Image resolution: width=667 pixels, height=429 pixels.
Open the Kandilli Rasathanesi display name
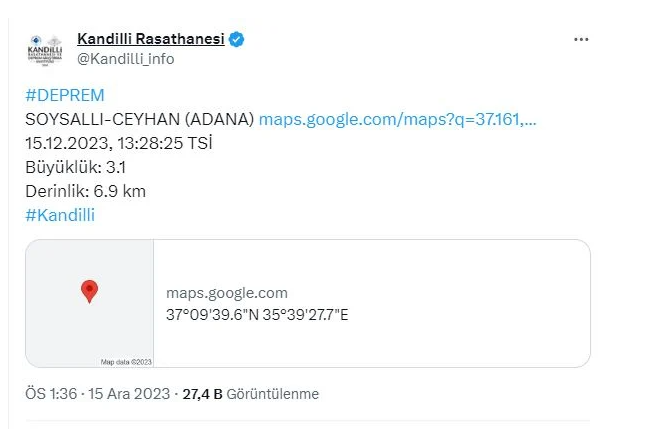pyautogui.click(x=151, y=39)
